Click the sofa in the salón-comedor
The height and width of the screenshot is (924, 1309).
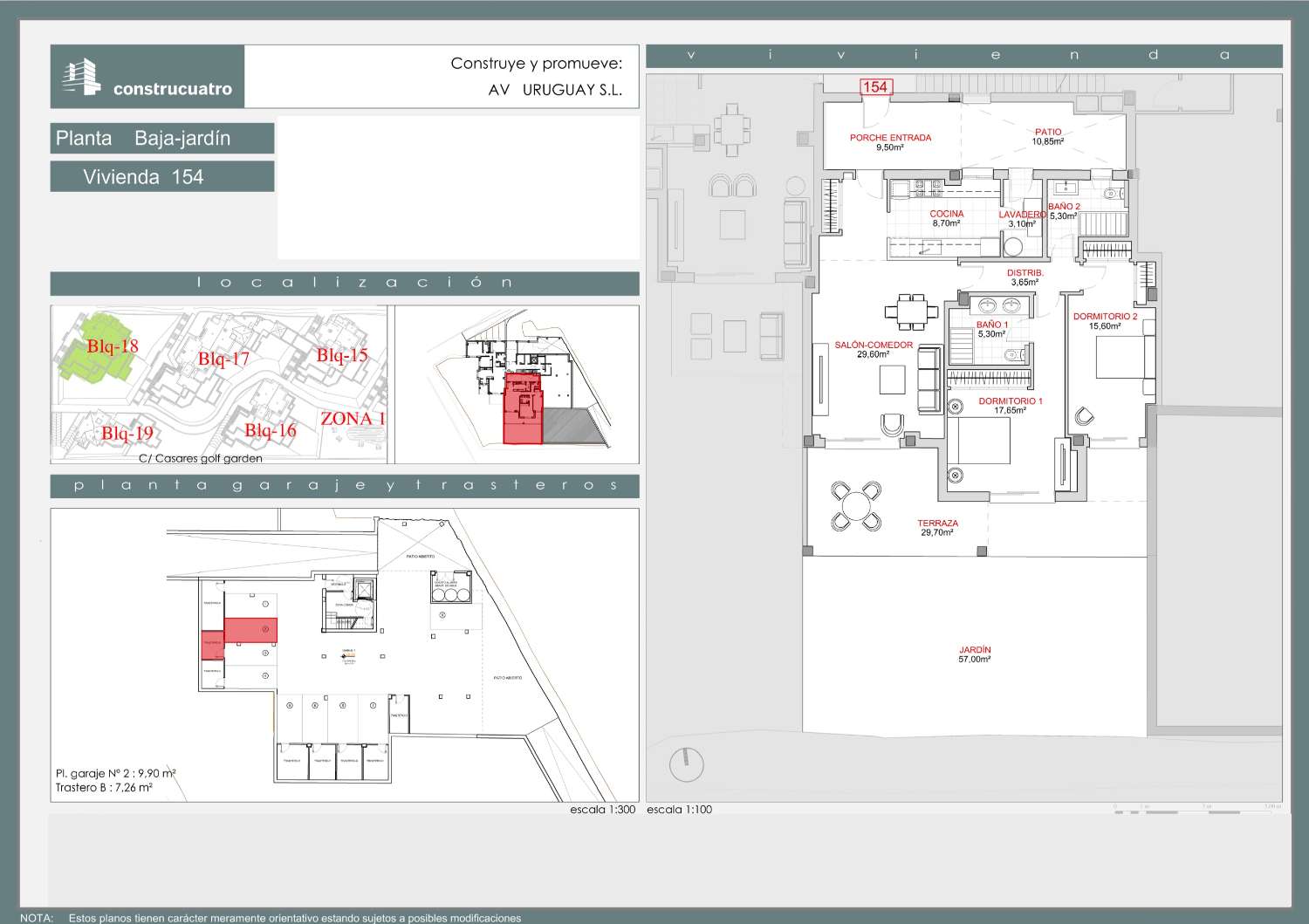click(929, 380)
